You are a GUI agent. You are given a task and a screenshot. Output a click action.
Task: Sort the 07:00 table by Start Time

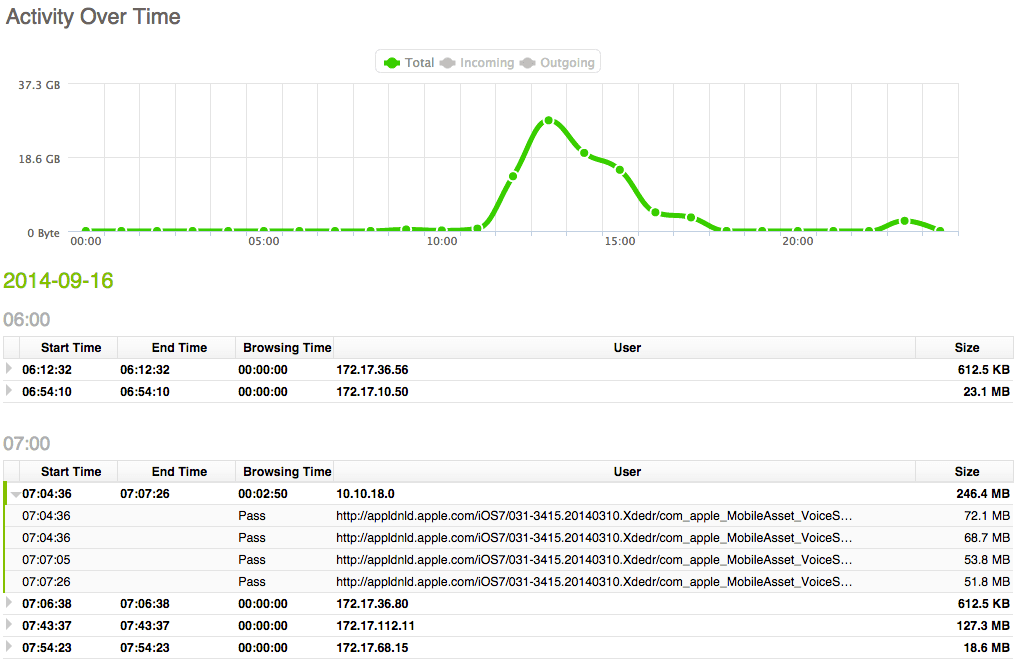[x=69, y=471]
